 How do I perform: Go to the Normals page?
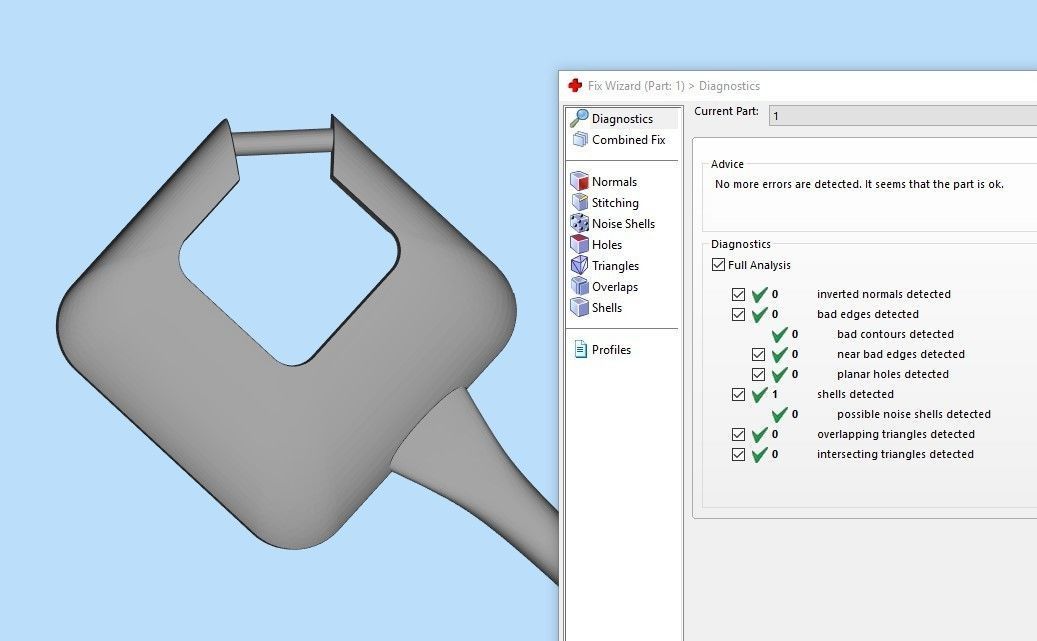tap(614, 181)
